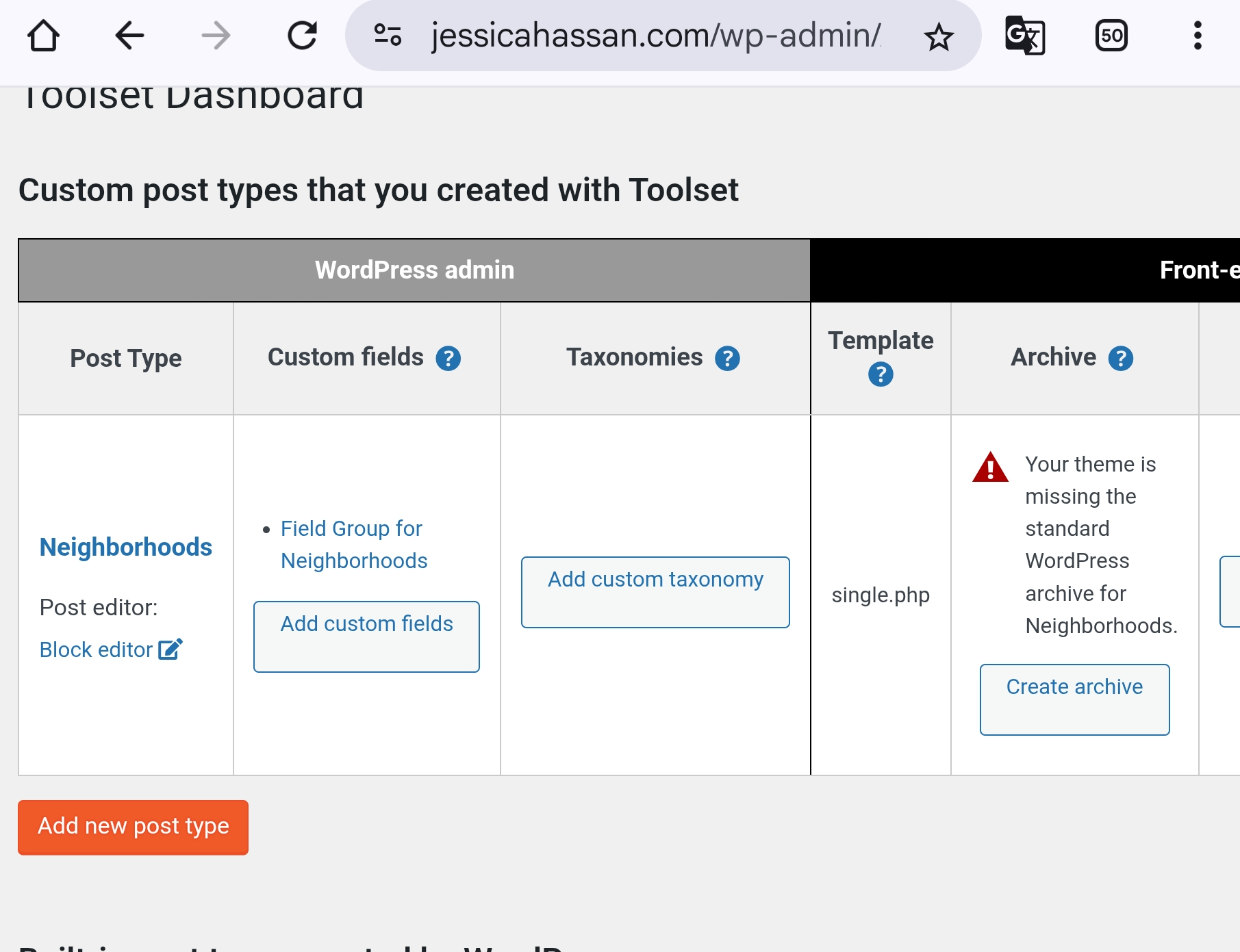Open the tab switcher showing 50
This screenshot has height=952, width=1240.
1111,36
